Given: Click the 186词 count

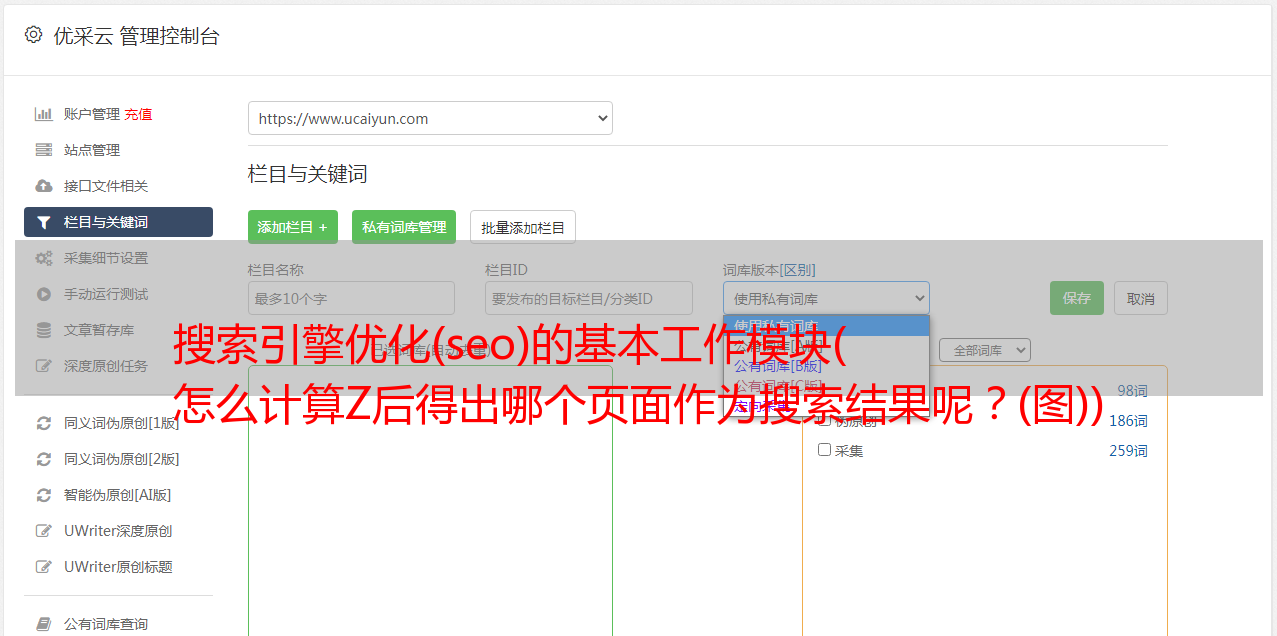Looking at the screenshot, I should click(x=1128, y=421).
